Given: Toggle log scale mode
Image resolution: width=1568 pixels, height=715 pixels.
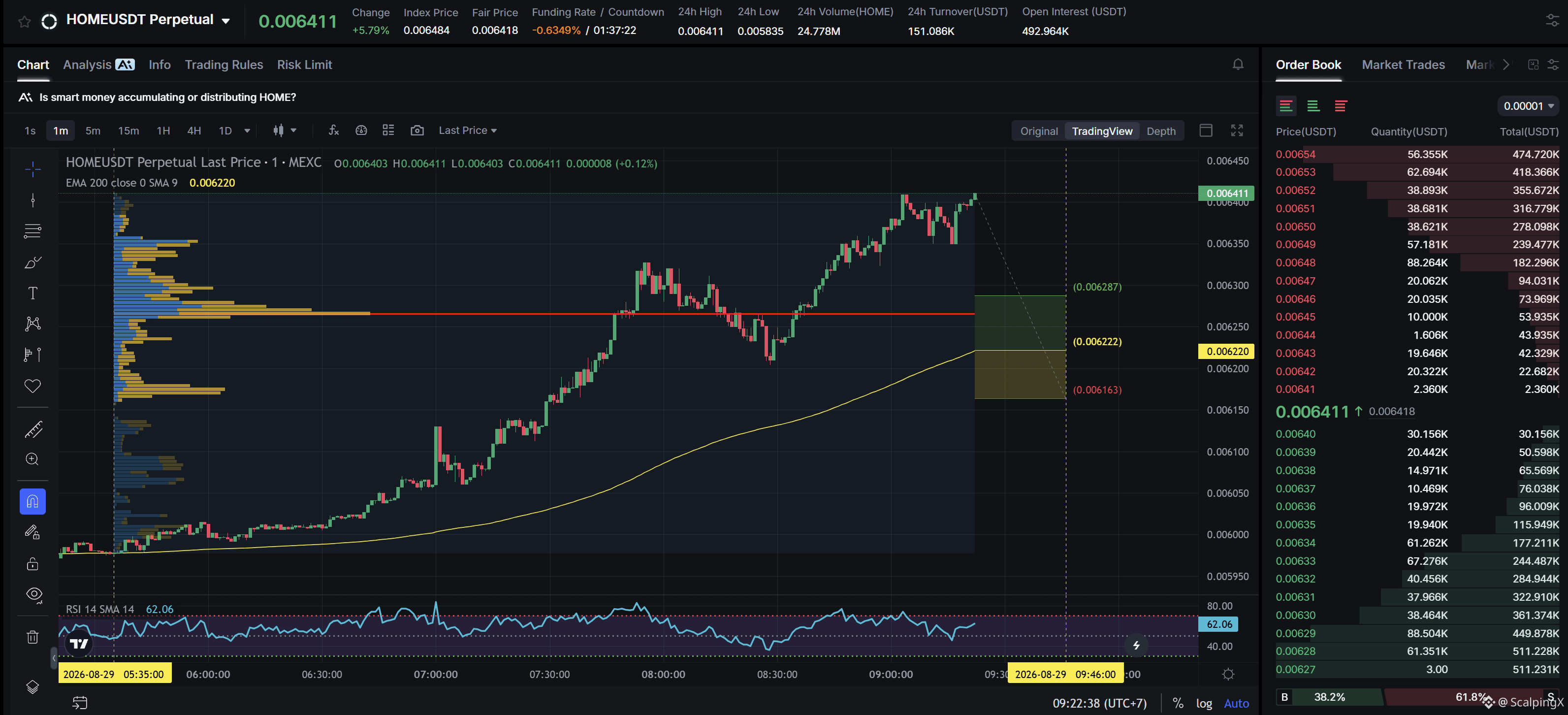Looking at the screenshot, I should pos(1204,704).
